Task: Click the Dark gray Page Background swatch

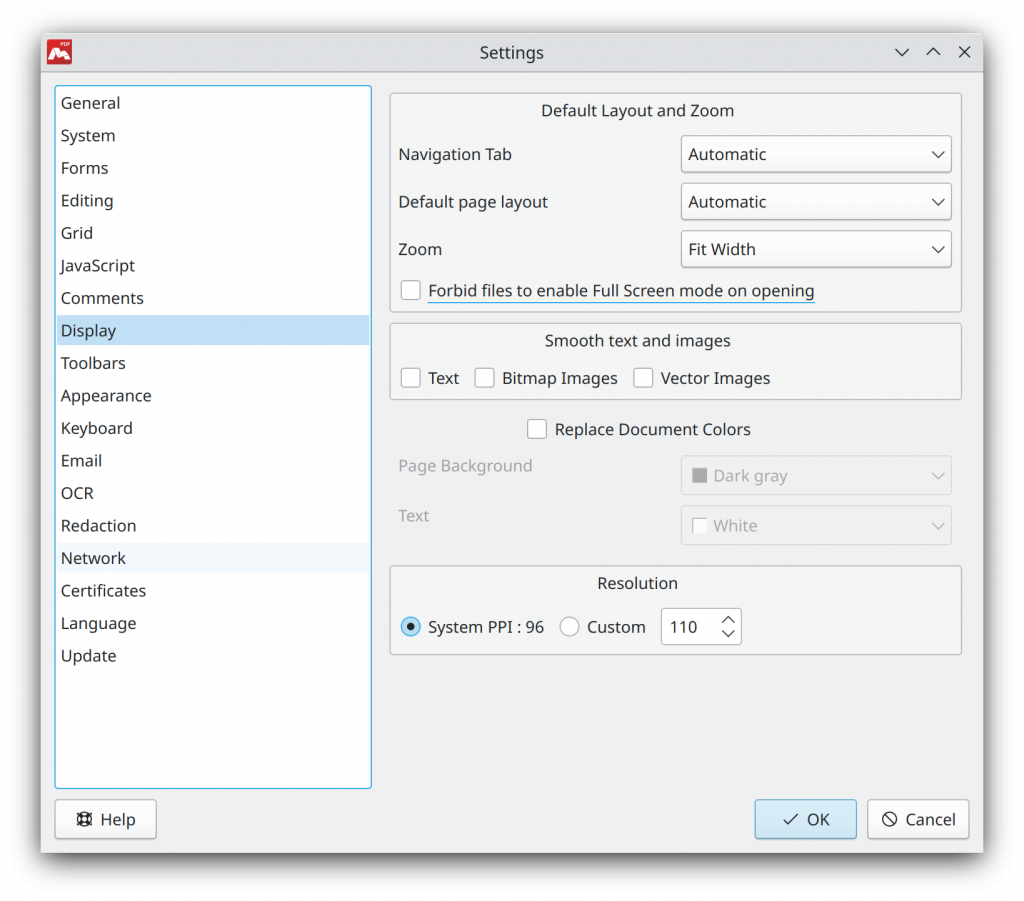Action: (x=699, y=475)
